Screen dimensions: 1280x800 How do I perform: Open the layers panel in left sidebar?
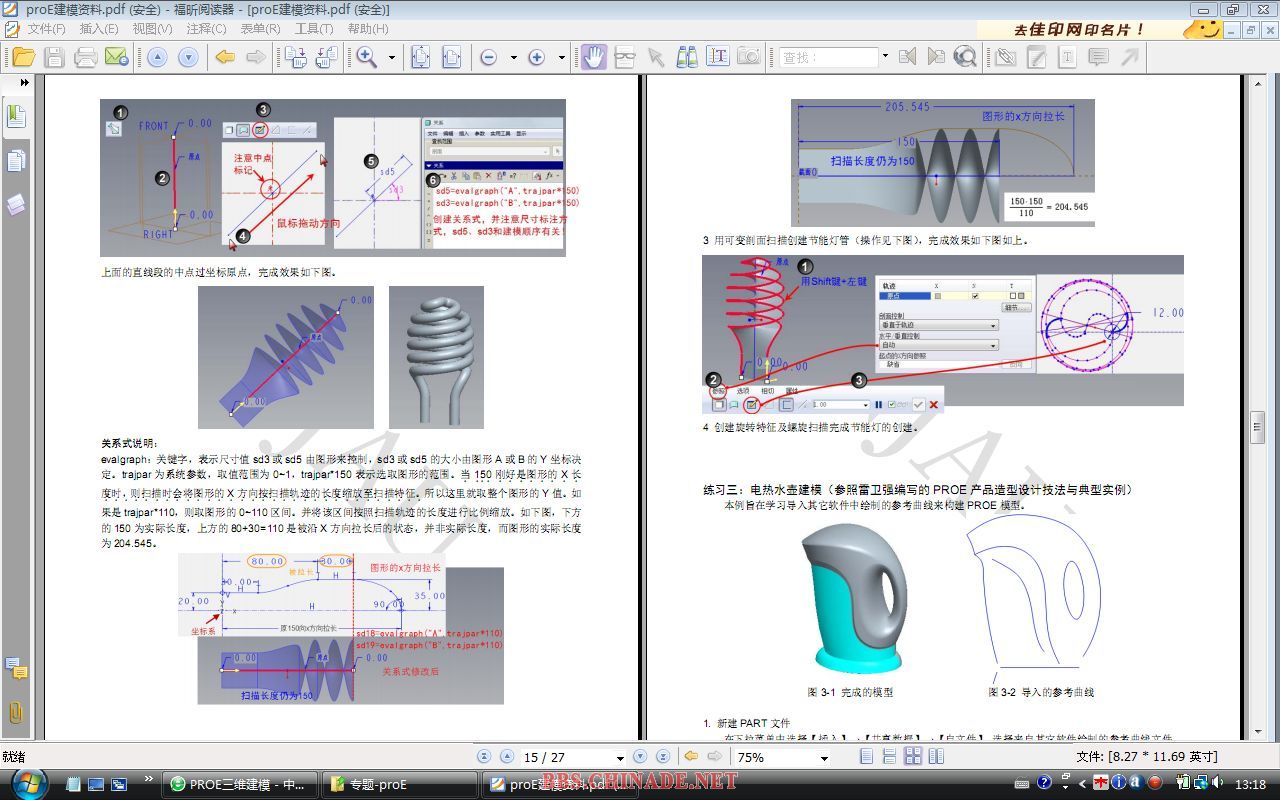tap(16, 205)
